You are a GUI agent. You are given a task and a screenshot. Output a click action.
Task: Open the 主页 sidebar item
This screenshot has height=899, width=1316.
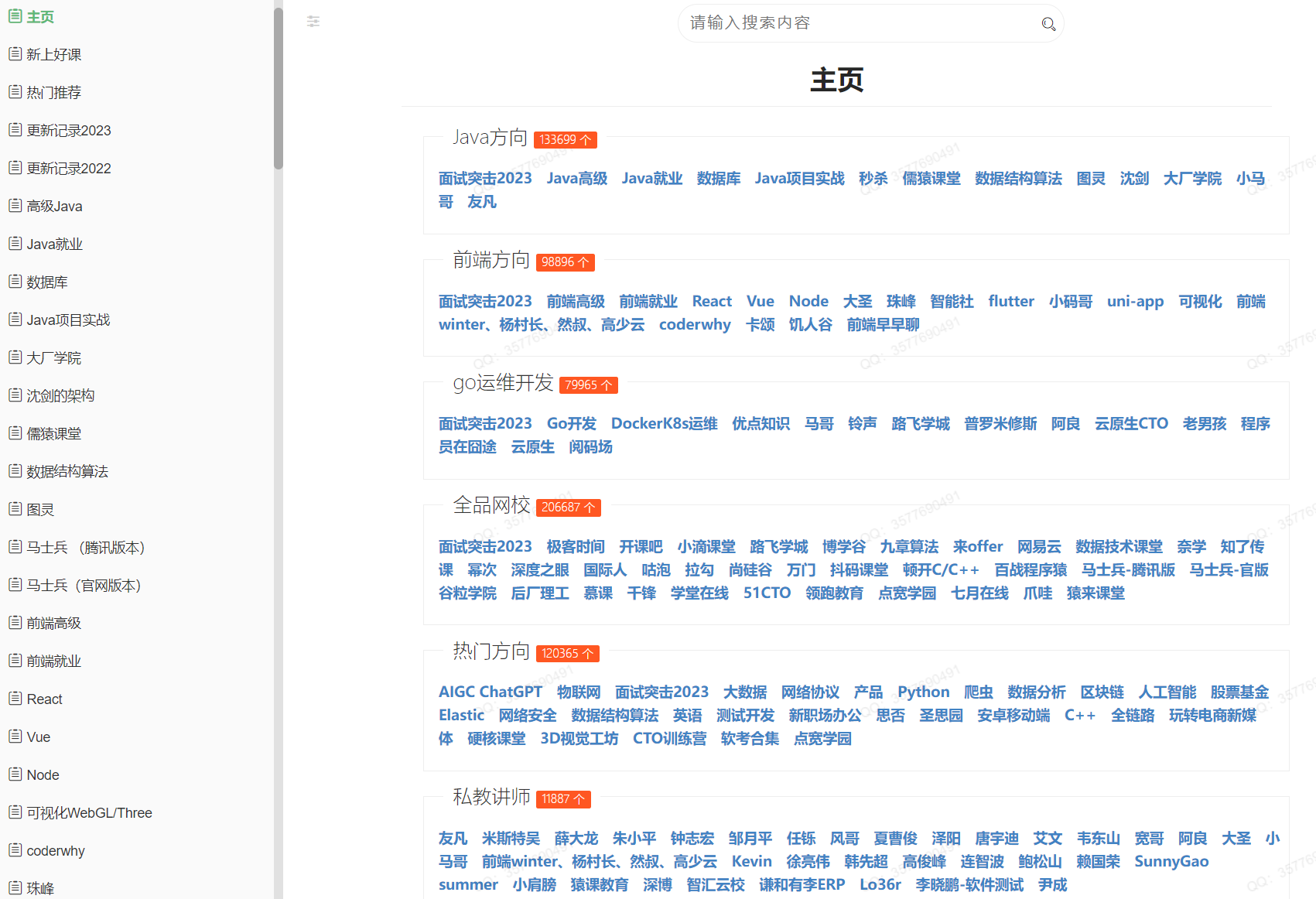40,17
